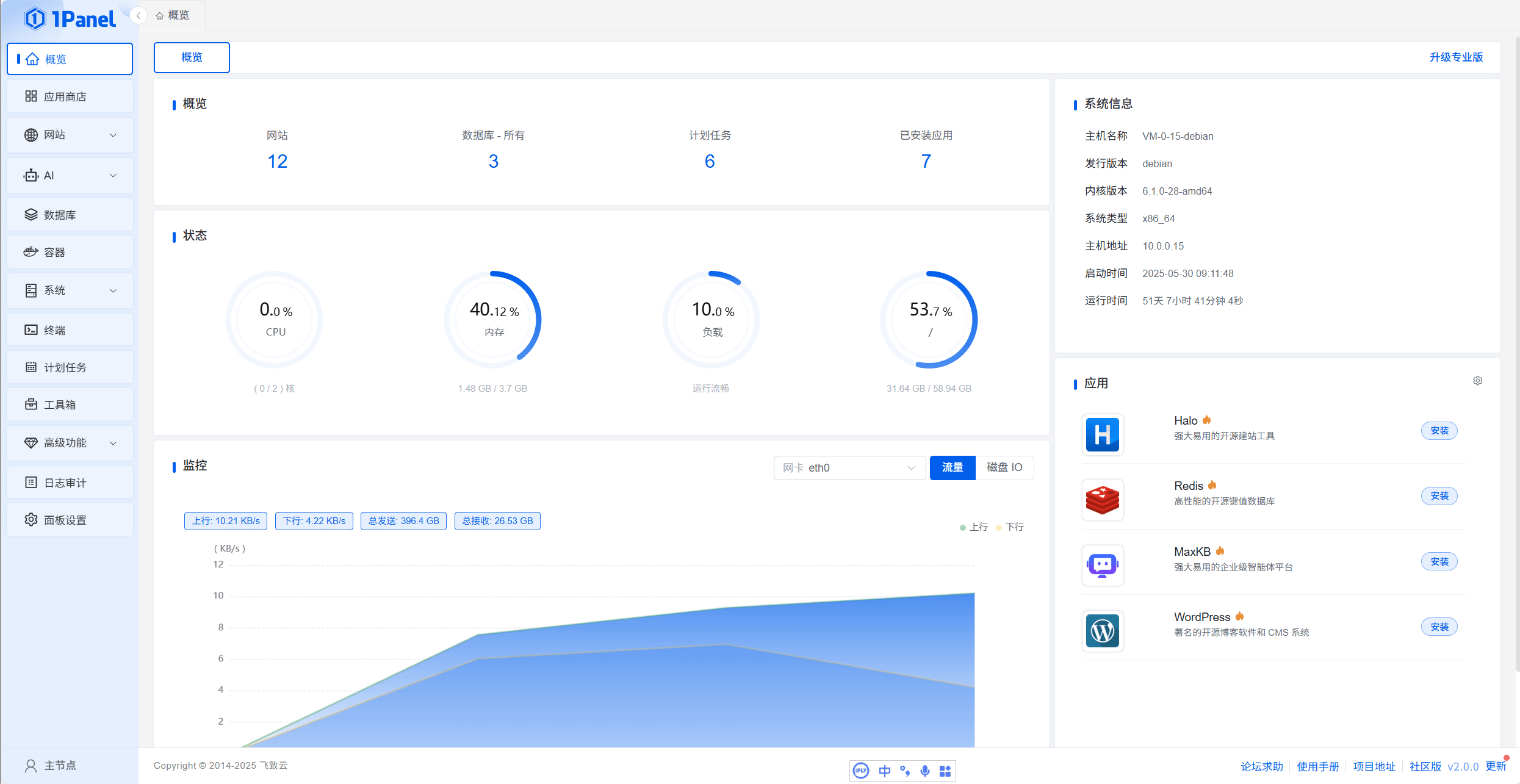Expand the Website sidebar menu
This screenshot has width=1520, height=784.
70,135
